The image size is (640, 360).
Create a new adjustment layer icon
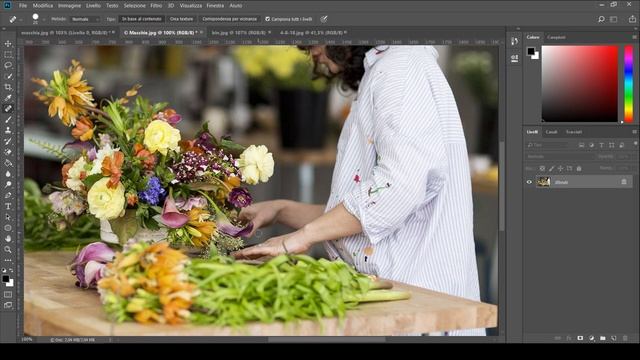591,338
